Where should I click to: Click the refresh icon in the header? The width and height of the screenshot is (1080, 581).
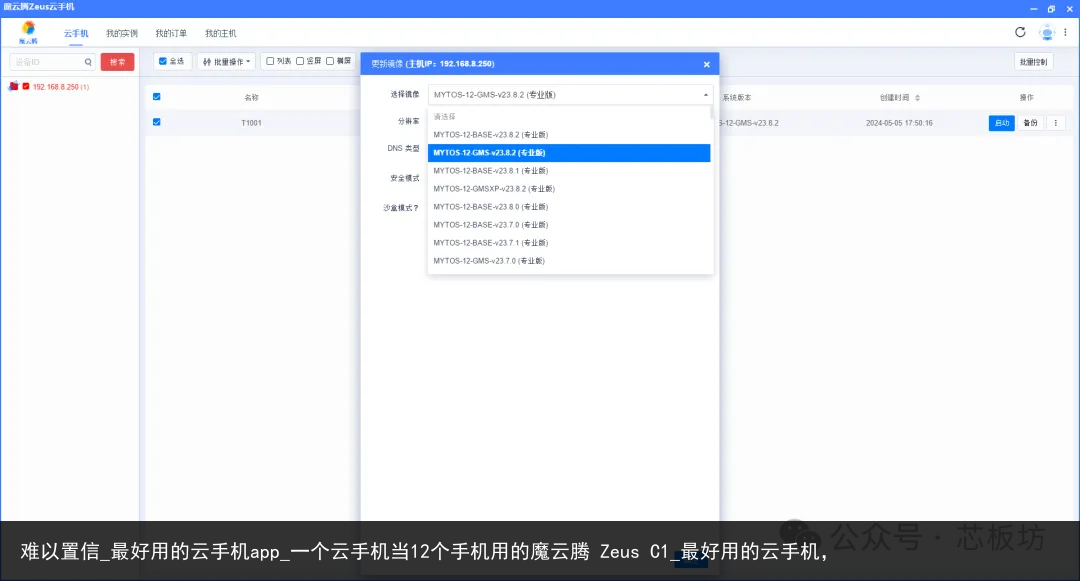coord(1020,32)
